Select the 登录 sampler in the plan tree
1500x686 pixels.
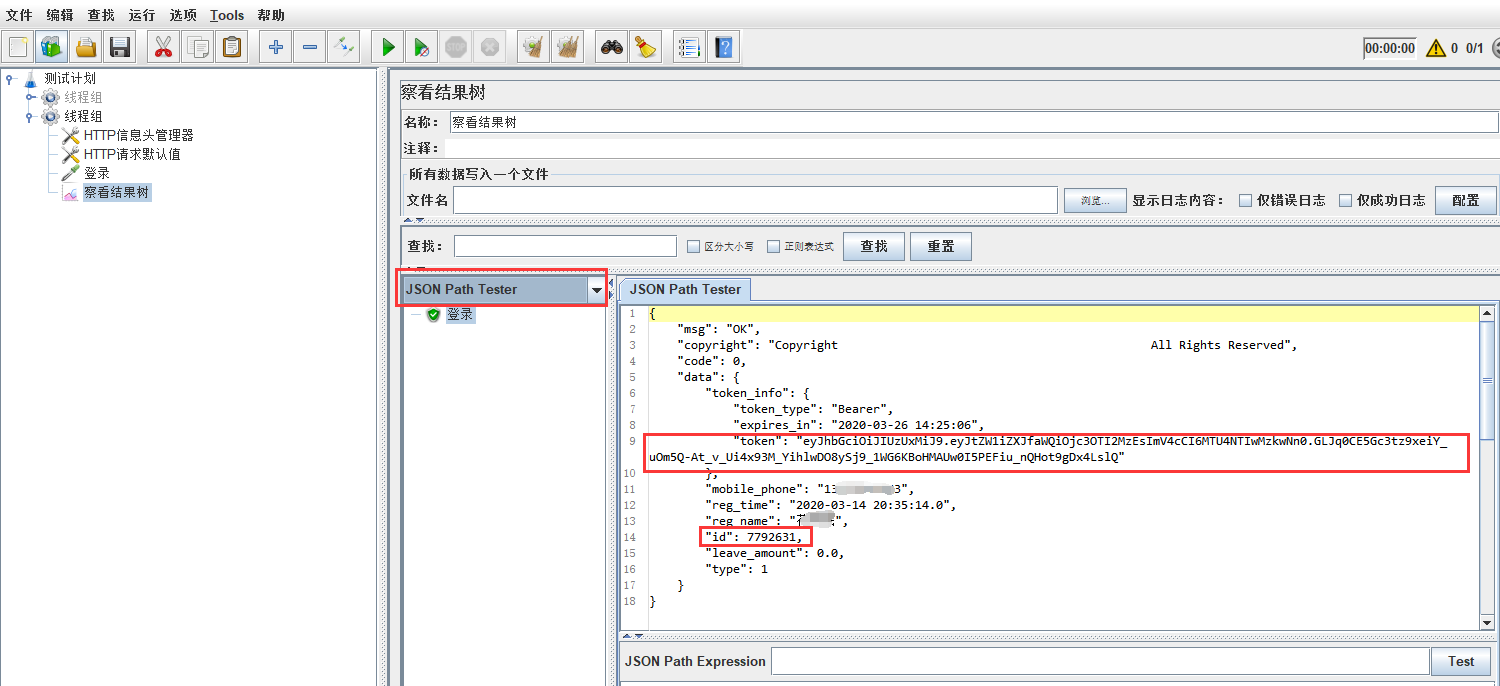97,173
